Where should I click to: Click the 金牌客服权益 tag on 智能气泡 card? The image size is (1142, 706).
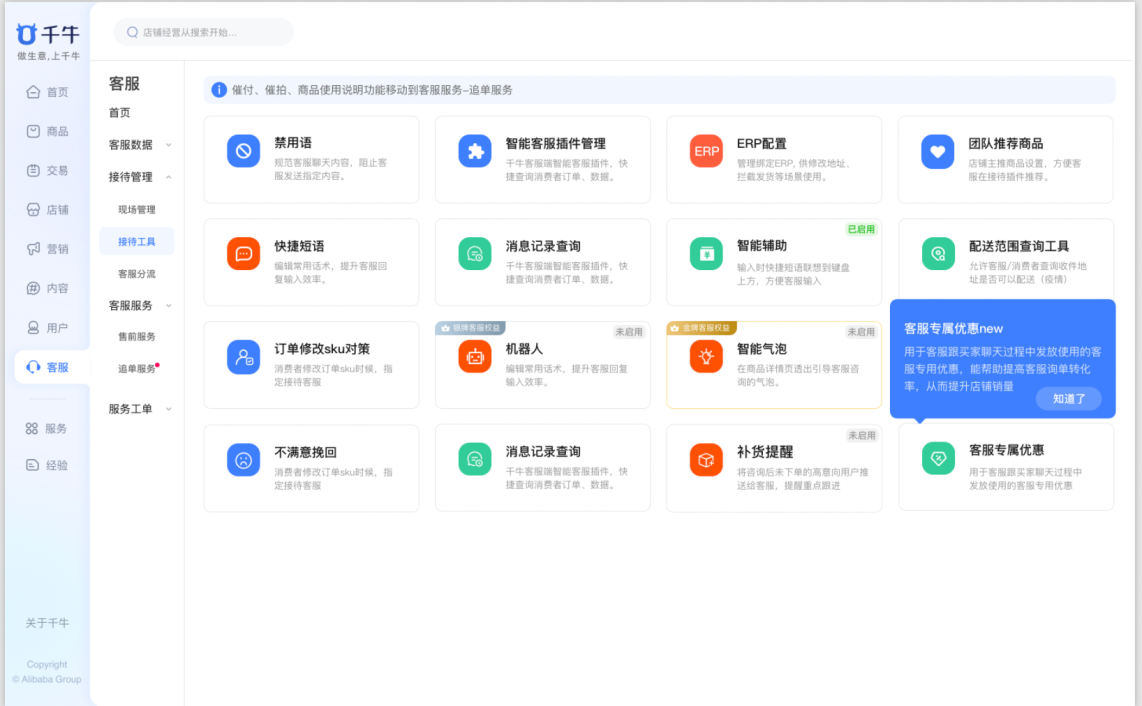701,328
